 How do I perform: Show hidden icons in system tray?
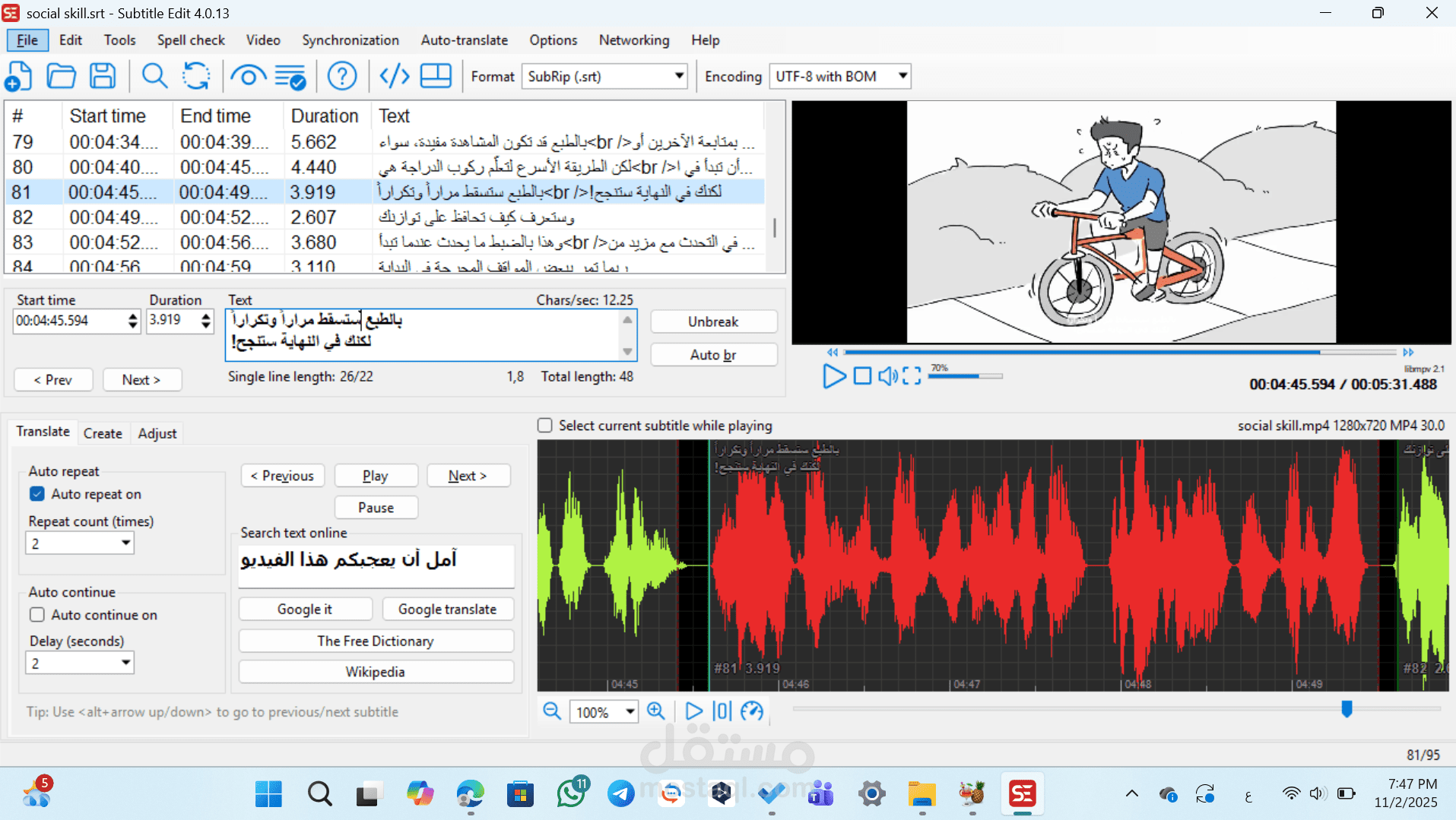tap(1131, 794)
